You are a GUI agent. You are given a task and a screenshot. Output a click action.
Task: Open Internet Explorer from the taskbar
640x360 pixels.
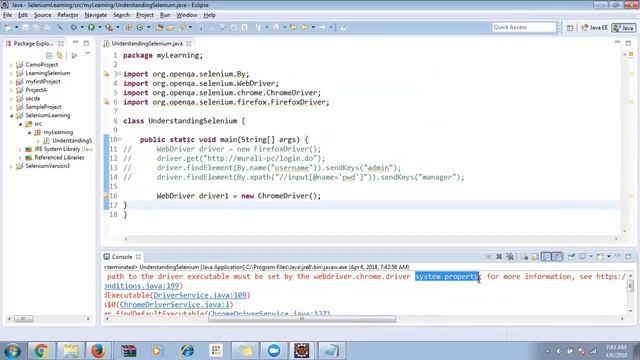[187, 351]
